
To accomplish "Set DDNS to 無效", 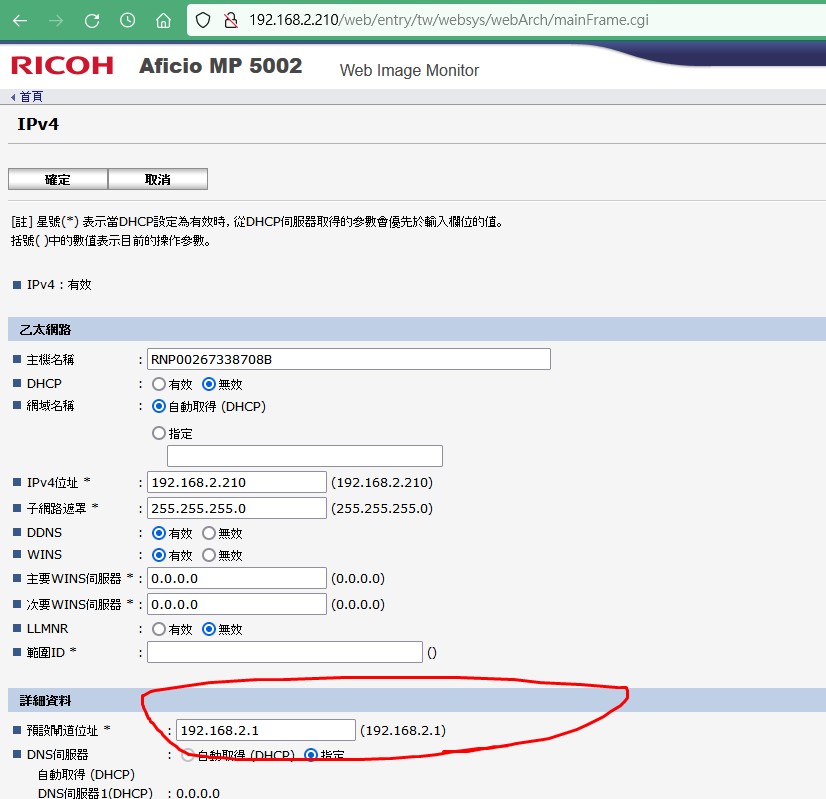I will tap(209, 533).
